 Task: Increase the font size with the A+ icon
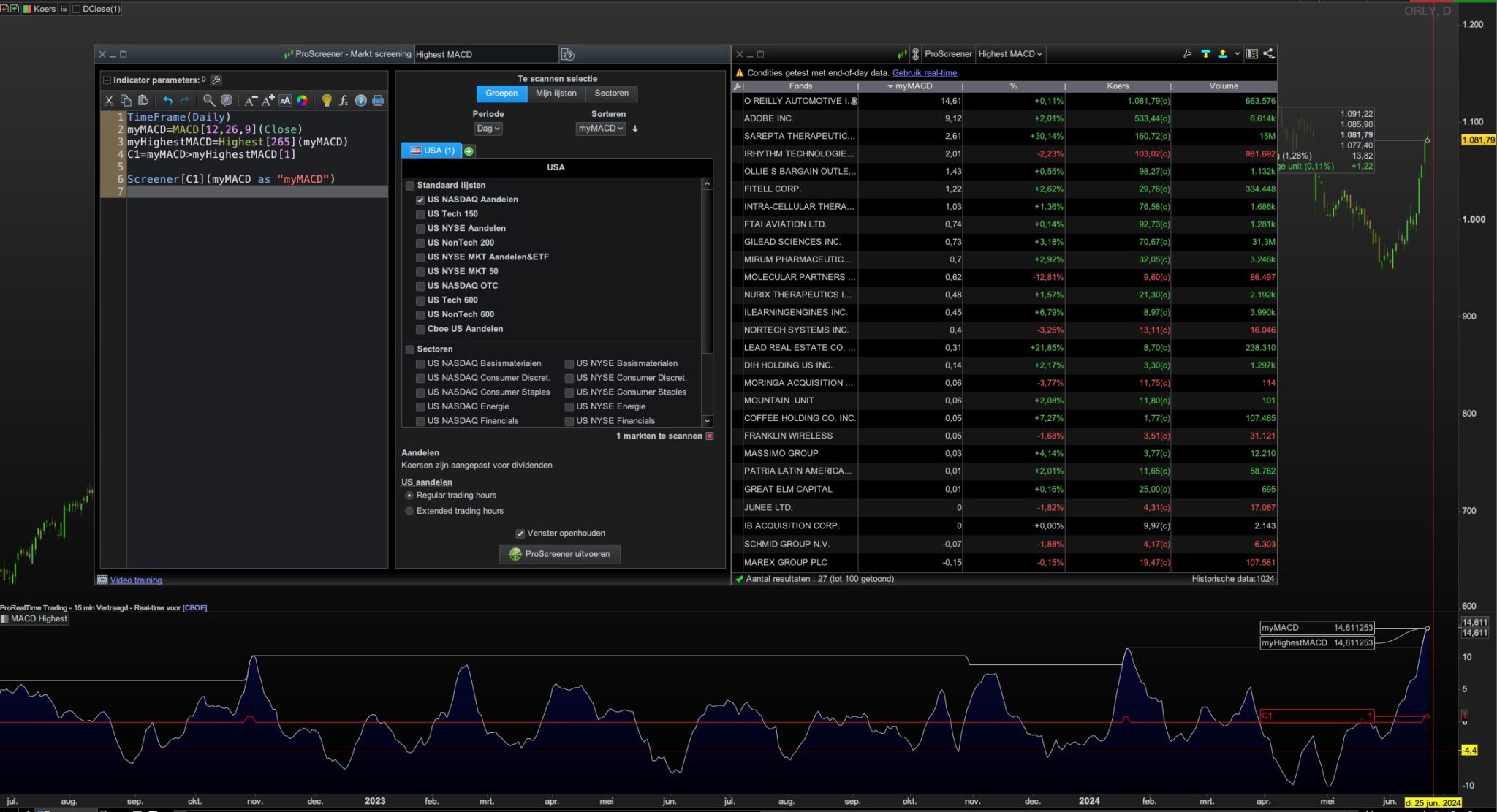[x=268, y=101]
